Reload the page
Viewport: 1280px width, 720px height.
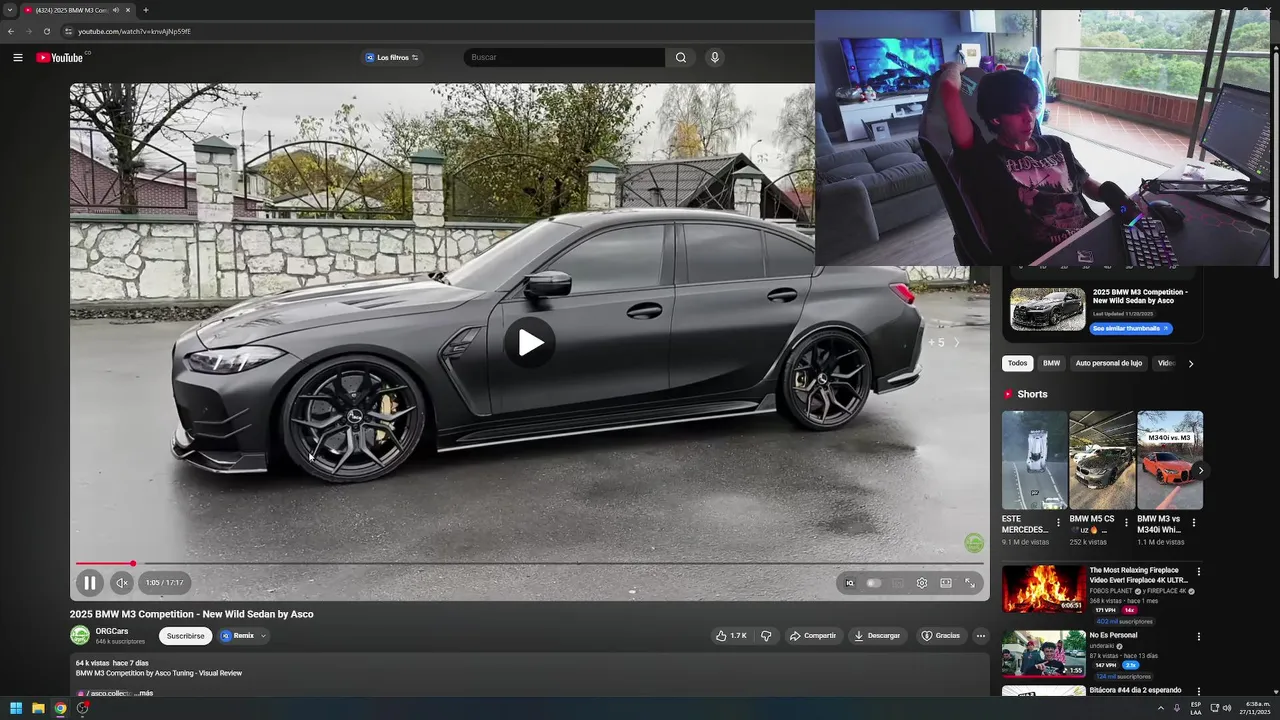click(46, 31)
